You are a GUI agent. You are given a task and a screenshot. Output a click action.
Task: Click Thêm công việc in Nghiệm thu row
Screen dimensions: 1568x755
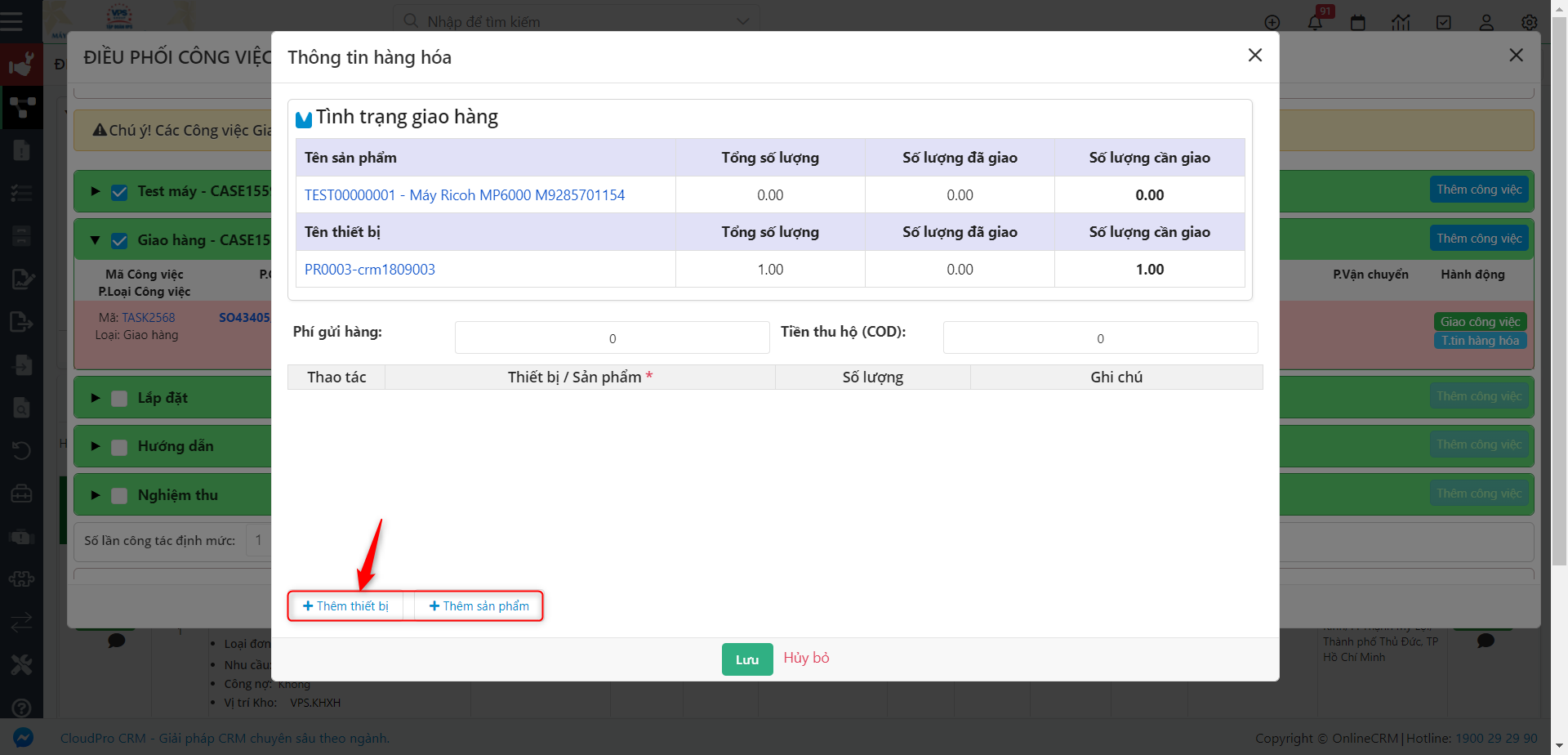pyautogui.click(x=1479, y=494)
